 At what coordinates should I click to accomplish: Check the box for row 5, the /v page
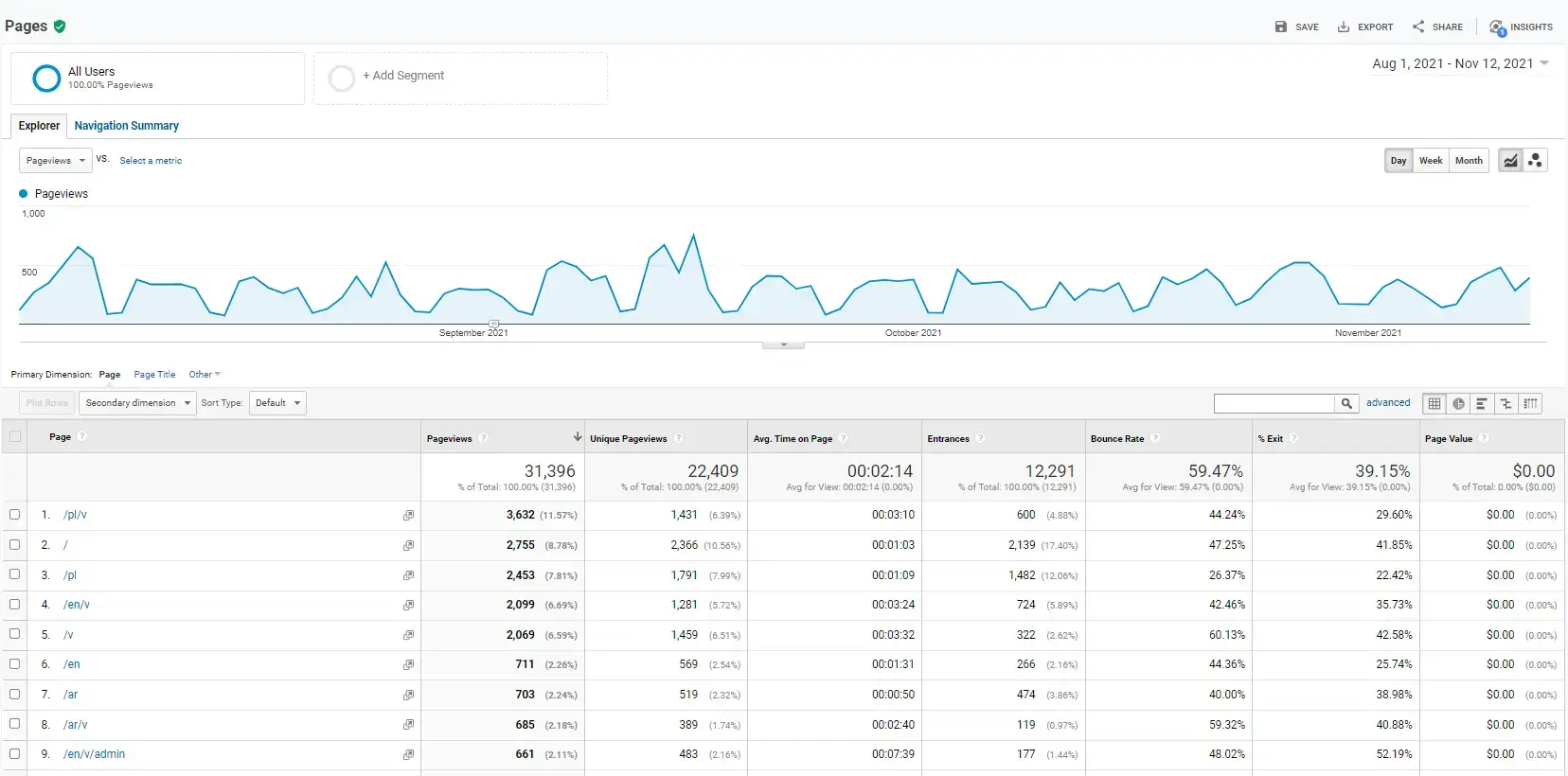pyautogui.click(x=14, y=634)
